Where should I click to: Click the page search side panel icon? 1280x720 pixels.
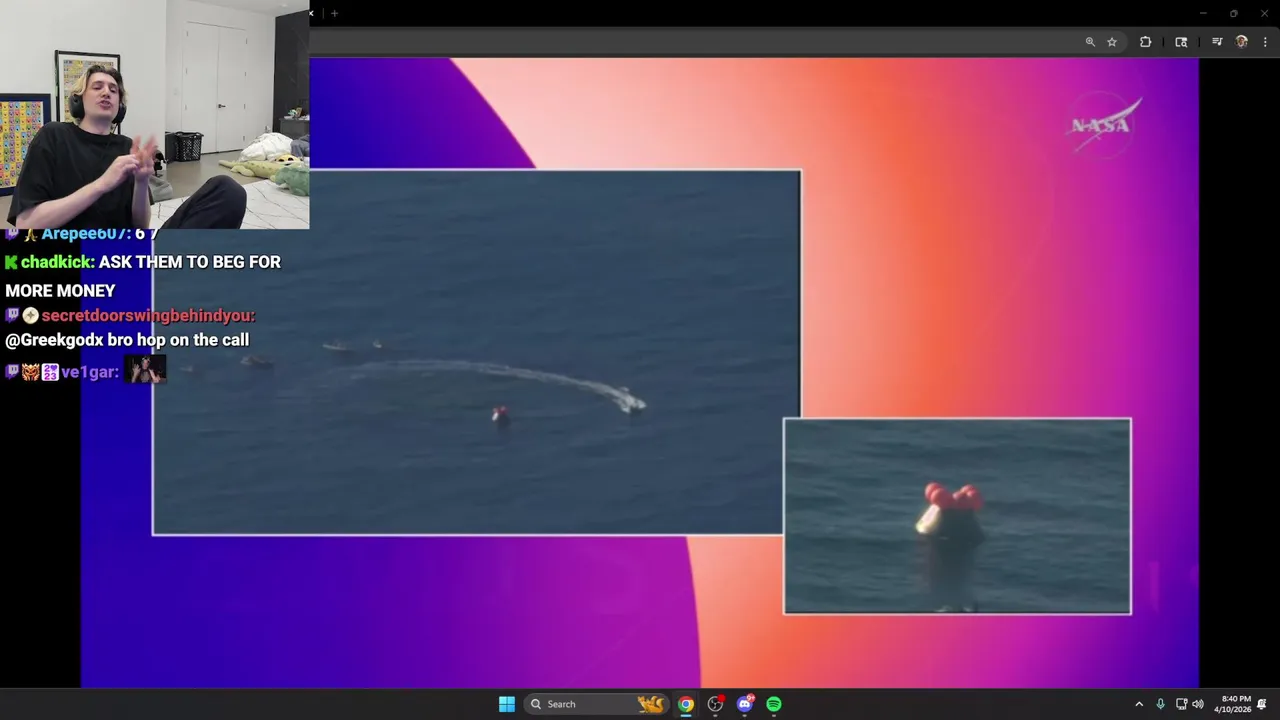pos(1181,42)
